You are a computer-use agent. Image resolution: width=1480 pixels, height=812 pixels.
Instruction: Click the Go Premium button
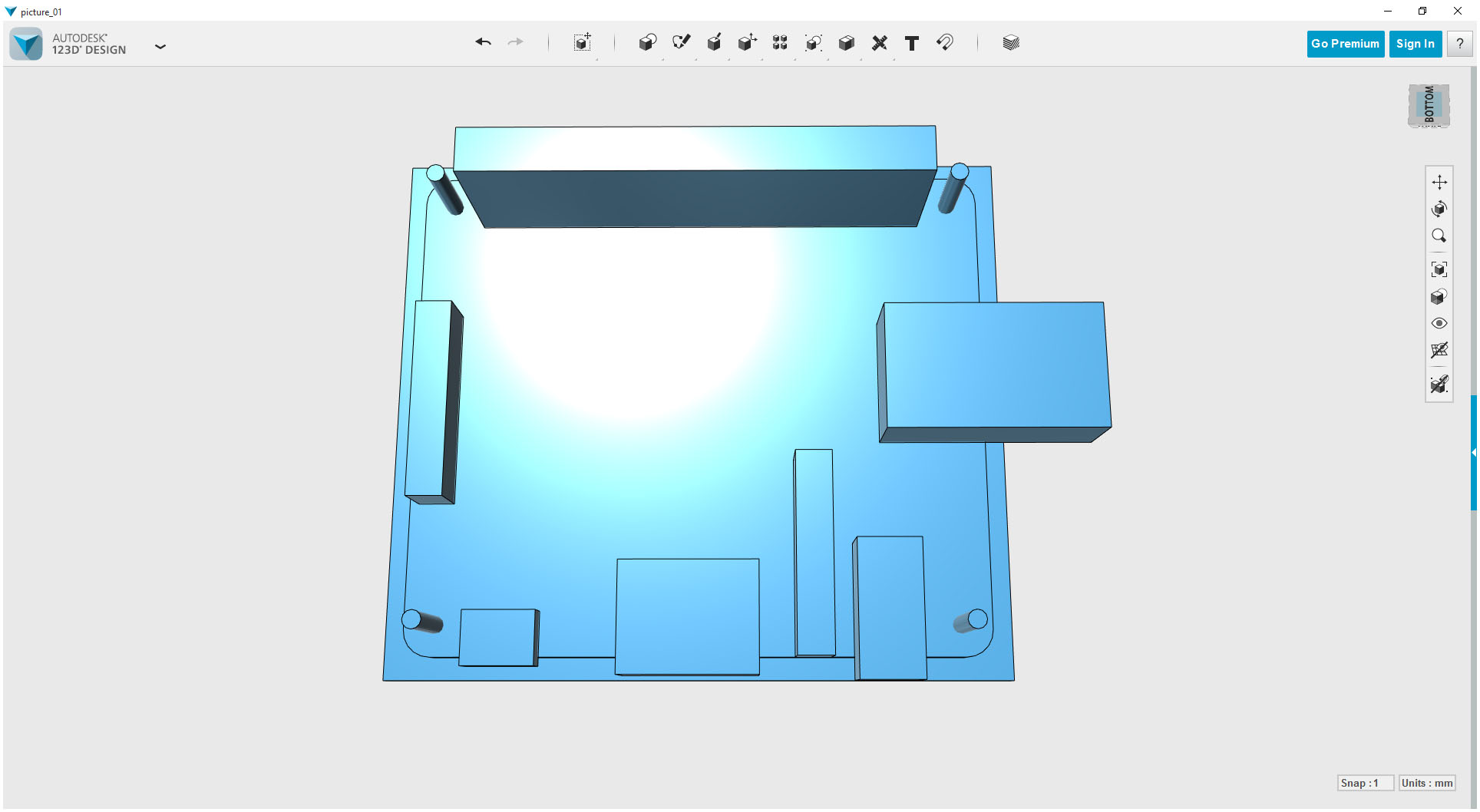point(1345,43)
